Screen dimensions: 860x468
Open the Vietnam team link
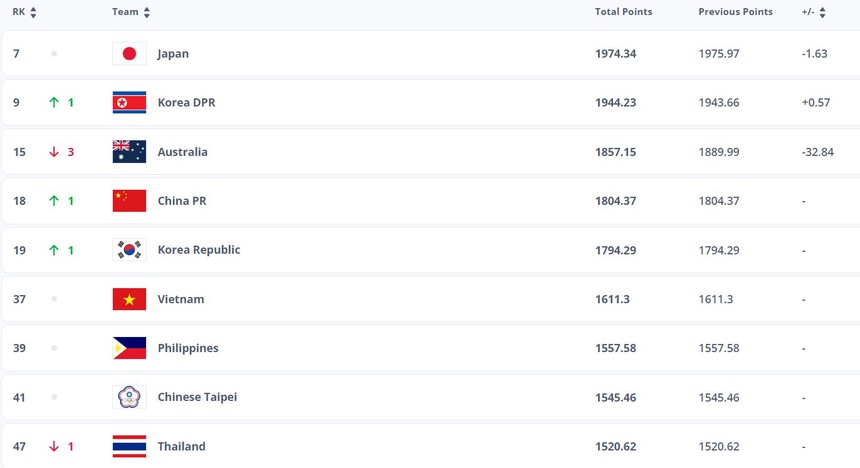click(x=180, y=299)
